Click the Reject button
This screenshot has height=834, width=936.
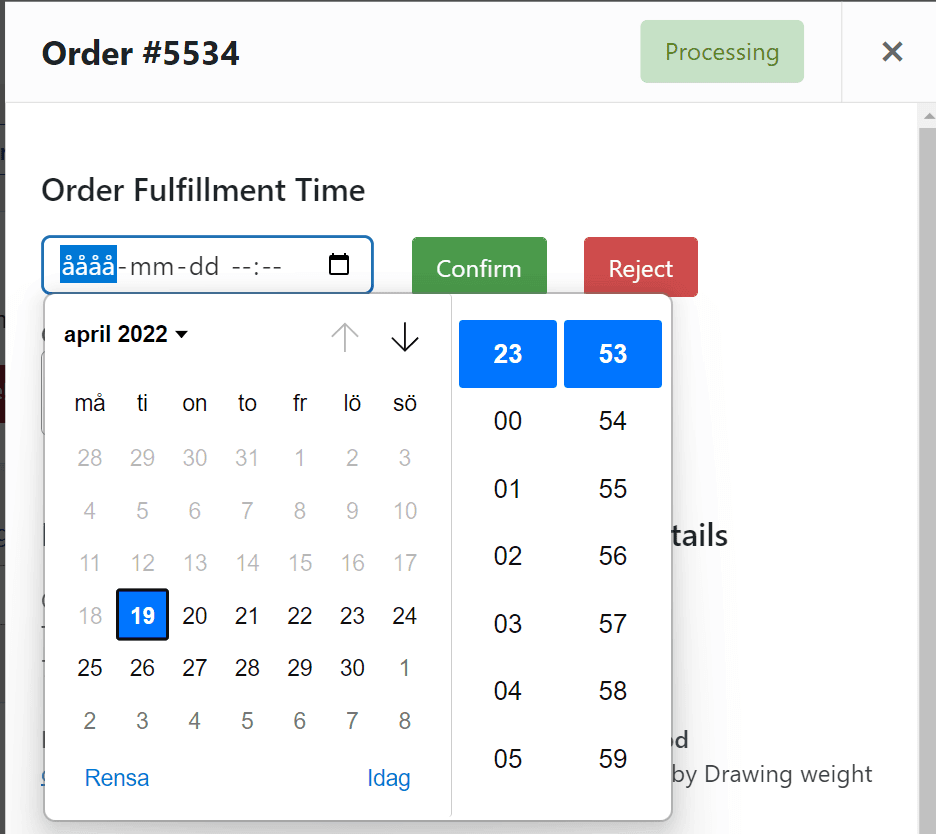tap(641, 267)
